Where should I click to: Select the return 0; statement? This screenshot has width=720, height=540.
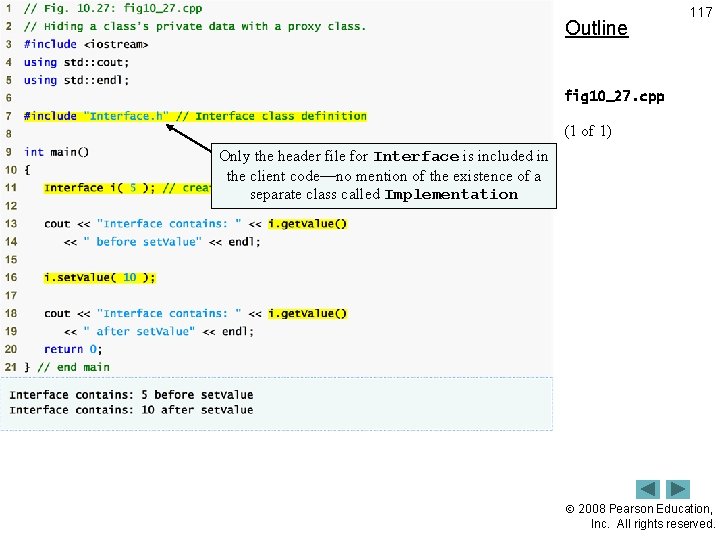73,349
